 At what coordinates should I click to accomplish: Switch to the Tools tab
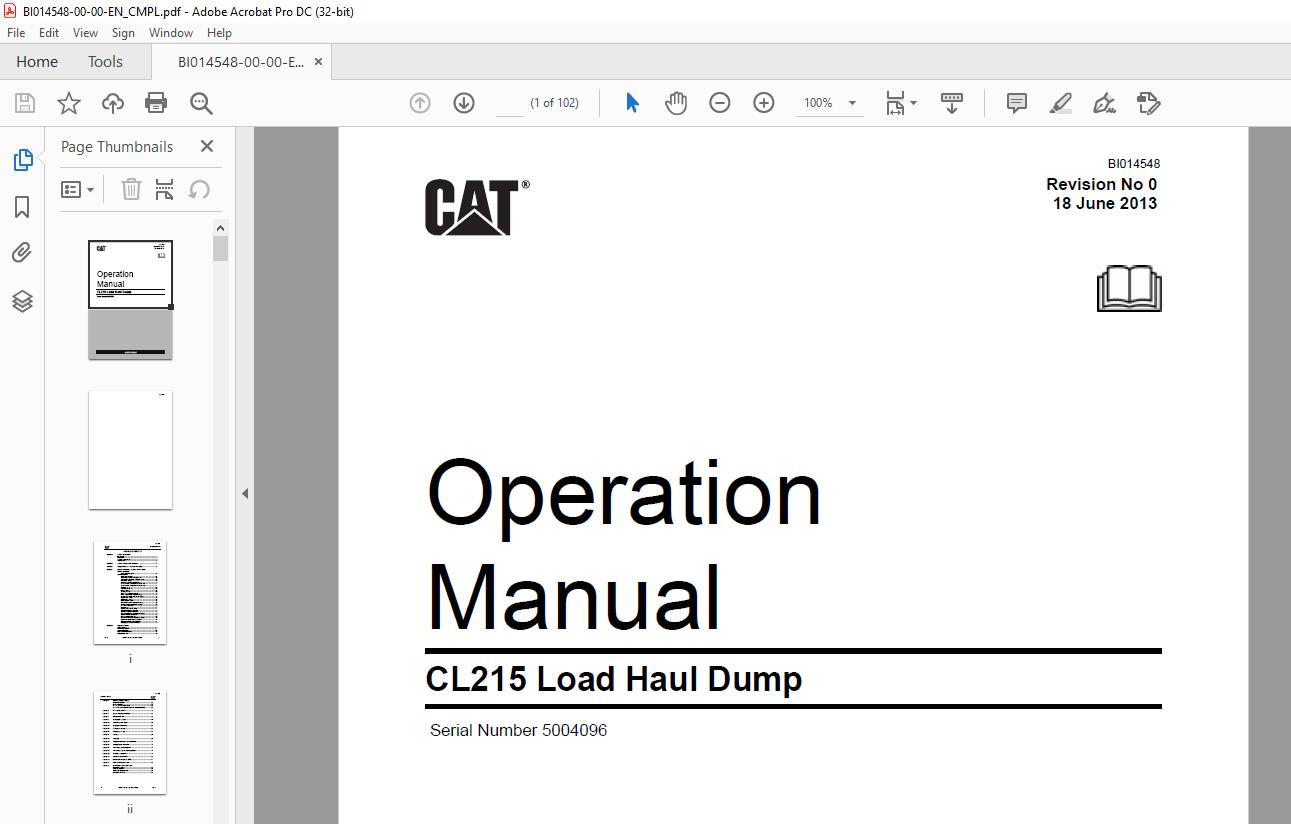[x=105, y=62]
